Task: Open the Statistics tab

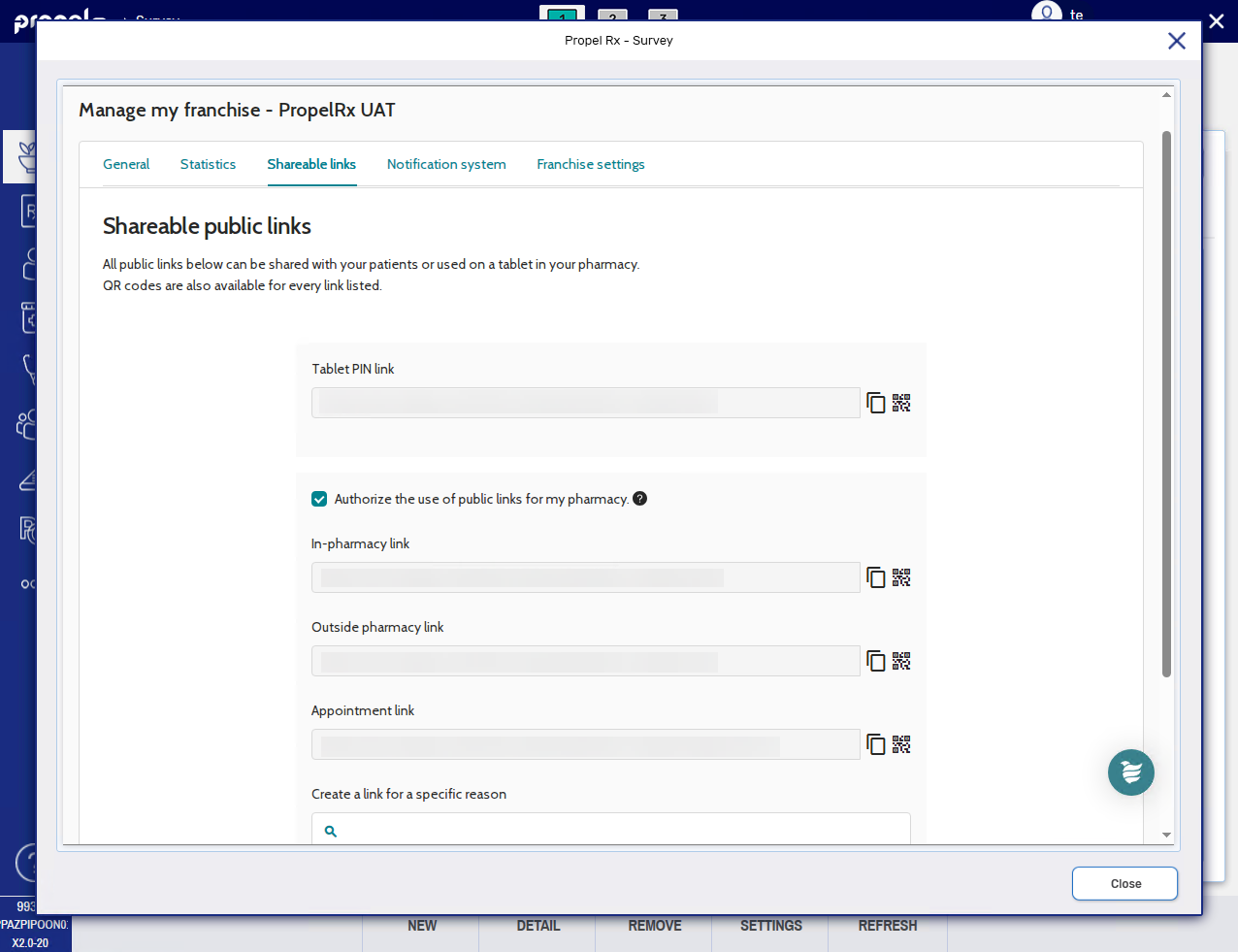Action: 208,164
